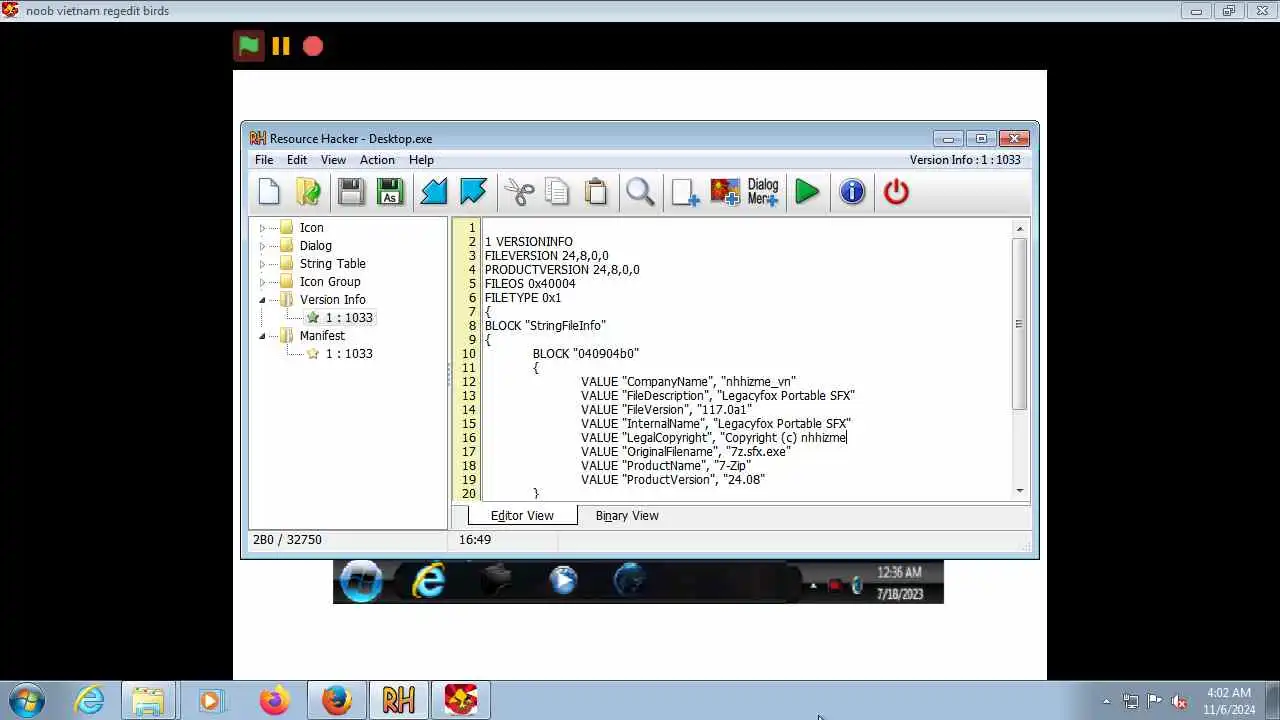The image size is (1280, 720).
Task: Click the Save floppy disk icon
Action: (x=351, y=192)
